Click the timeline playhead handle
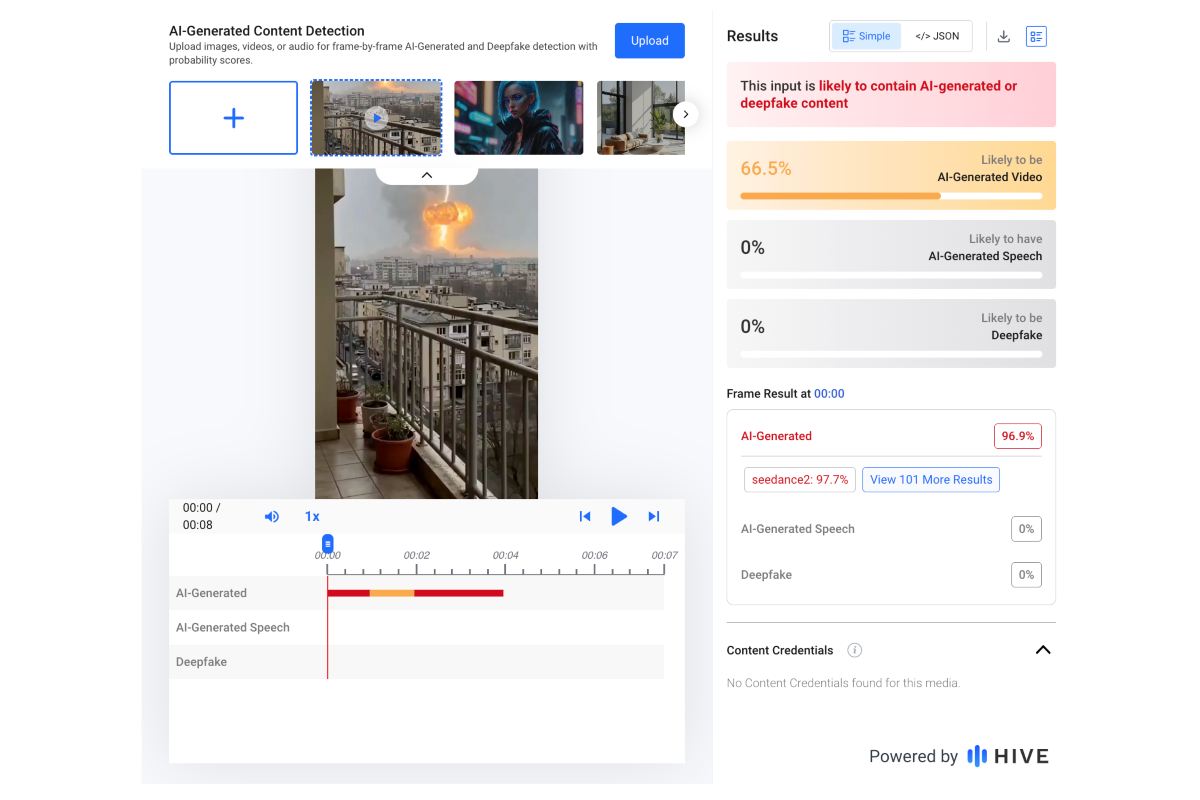The image size is (1200, 800). [x=327, y=543]
